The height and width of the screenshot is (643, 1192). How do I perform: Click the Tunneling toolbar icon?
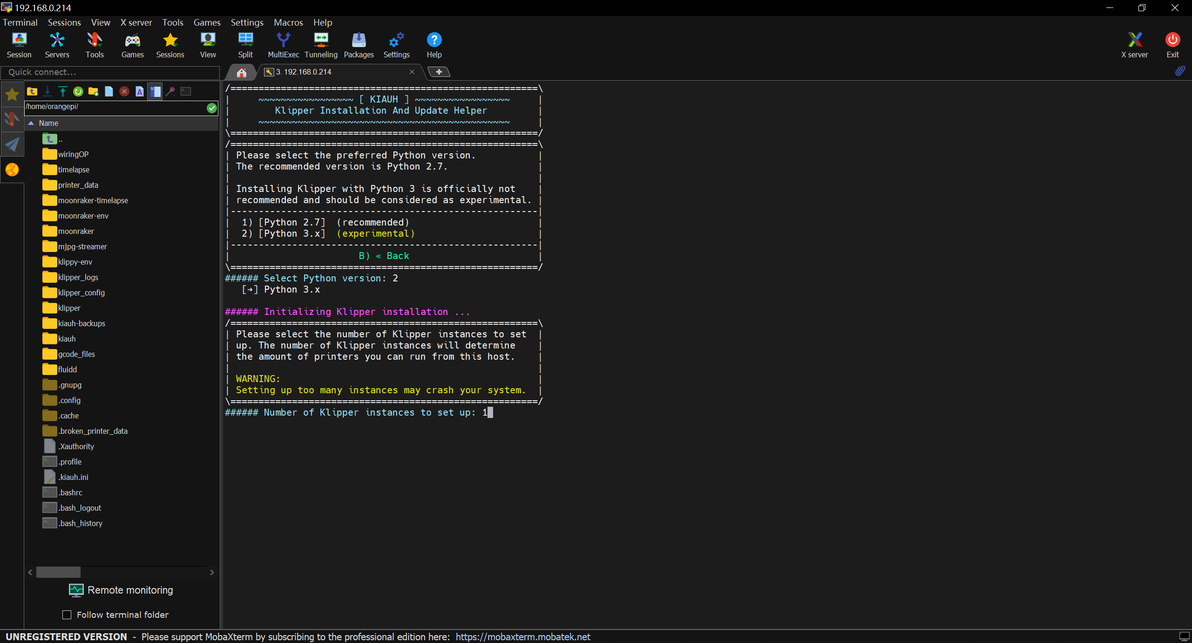click(320, 44)
